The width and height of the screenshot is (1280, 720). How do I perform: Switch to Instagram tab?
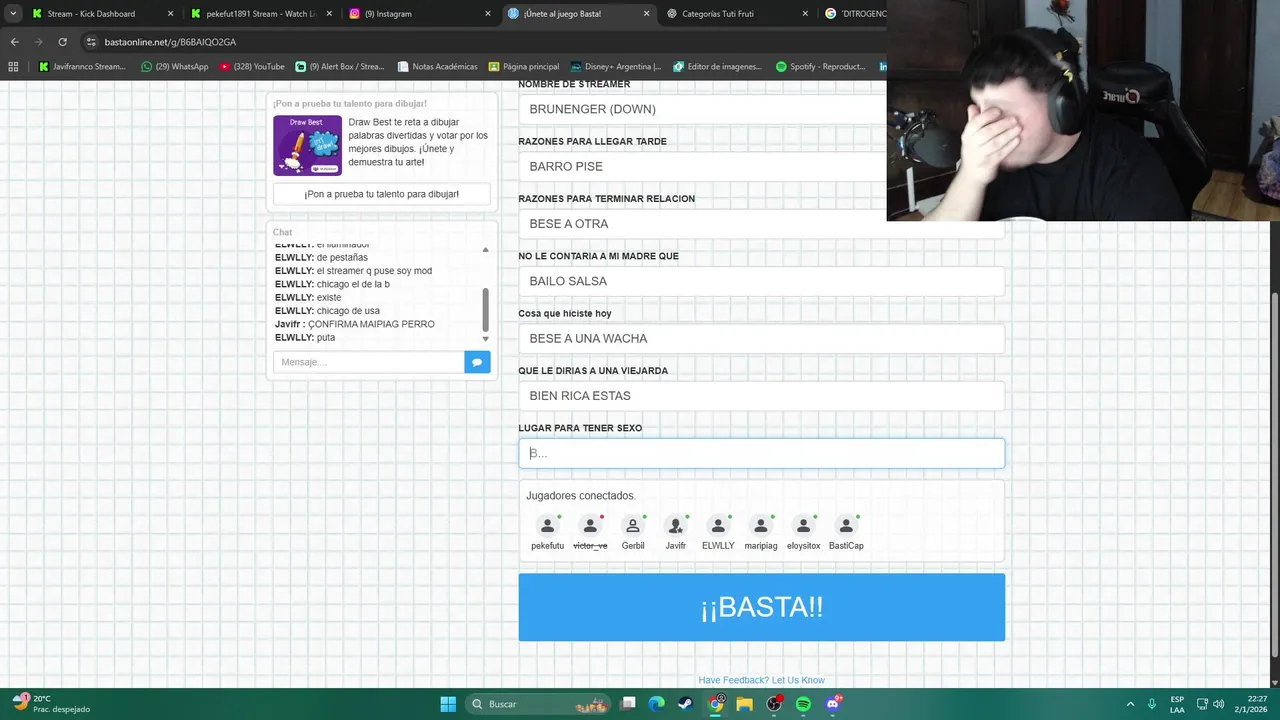(418, 14)
